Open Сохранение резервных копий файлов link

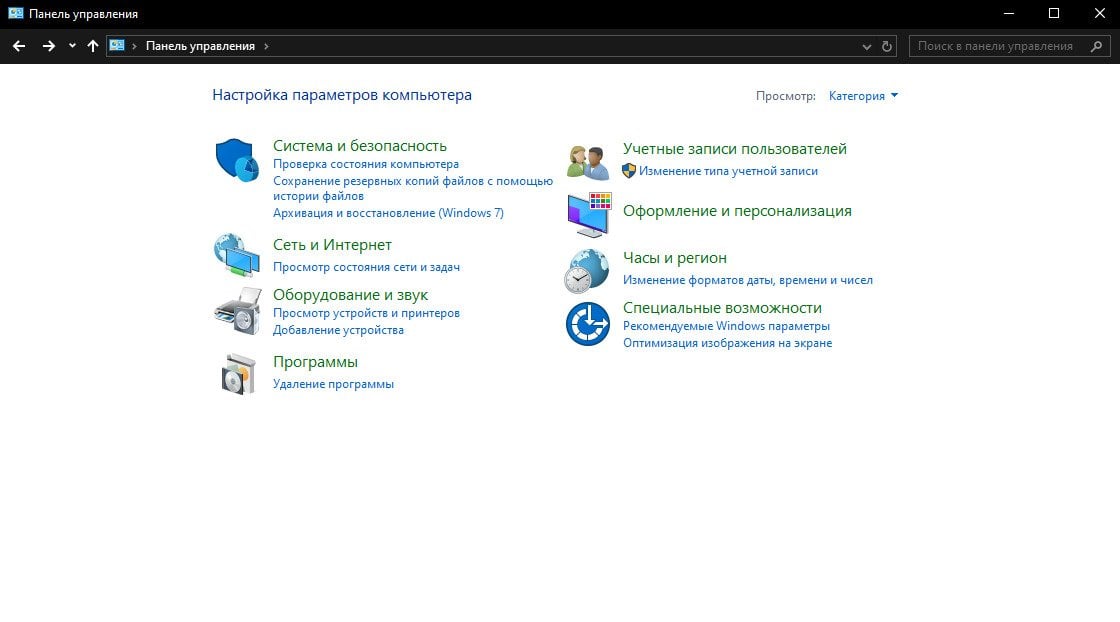(x=413, y=189)
